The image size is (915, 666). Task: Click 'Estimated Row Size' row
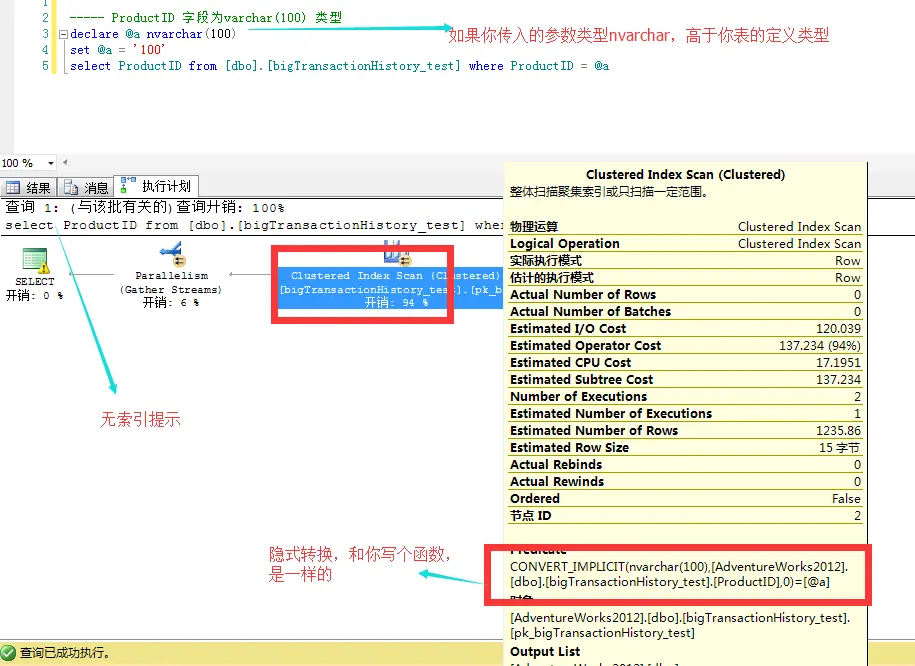coord(685,447)
